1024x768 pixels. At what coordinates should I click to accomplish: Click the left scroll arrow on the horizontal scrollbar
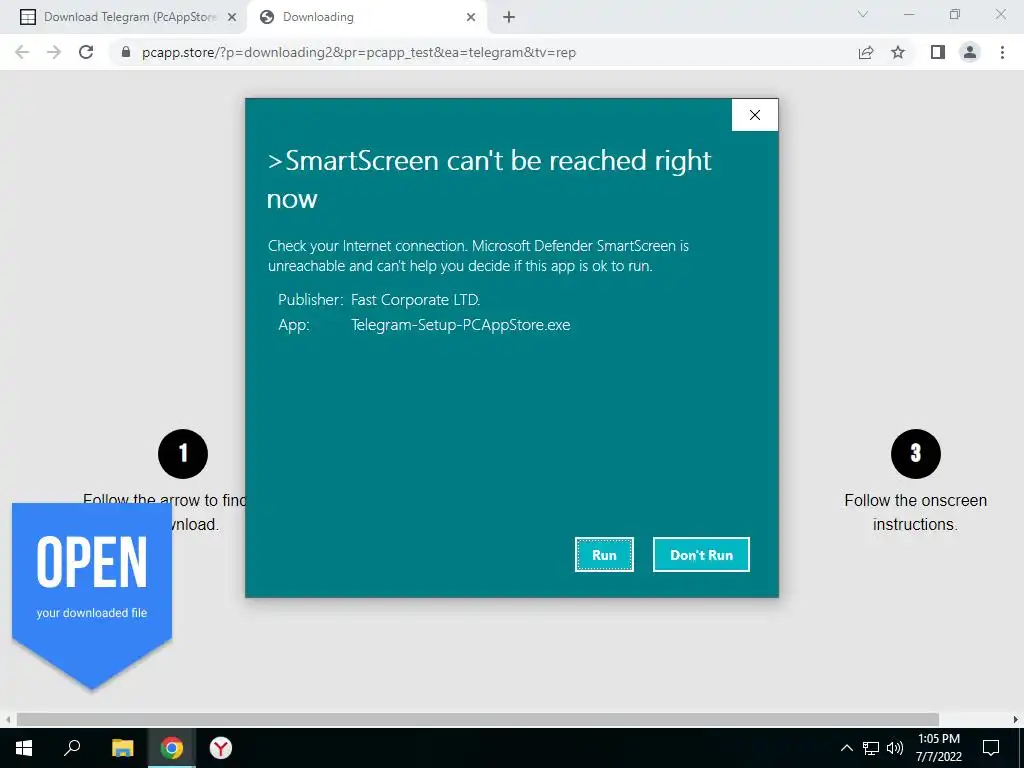pyautogui.click(x=7, y=719)
